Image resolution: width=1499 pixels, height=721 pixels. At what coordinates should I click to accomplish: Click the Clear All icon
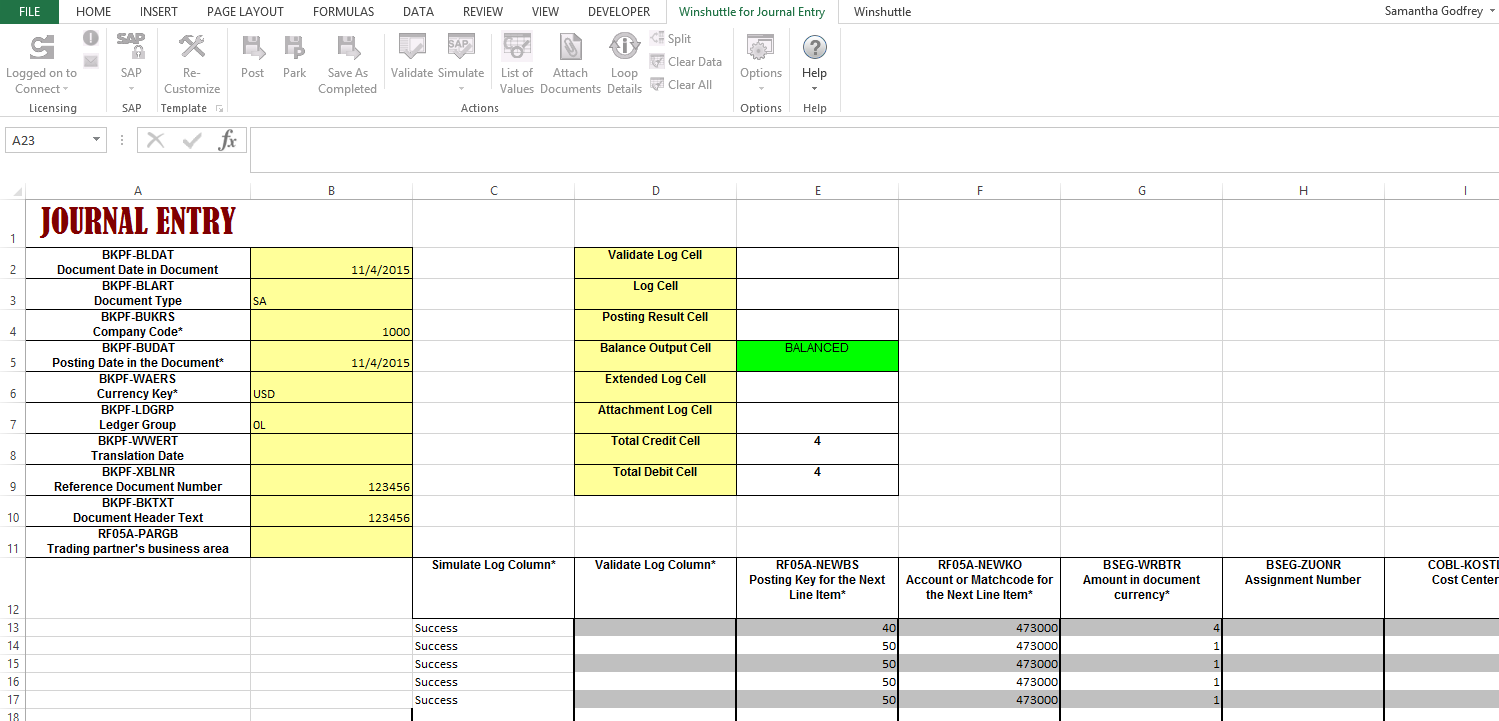tap(657, 84)
